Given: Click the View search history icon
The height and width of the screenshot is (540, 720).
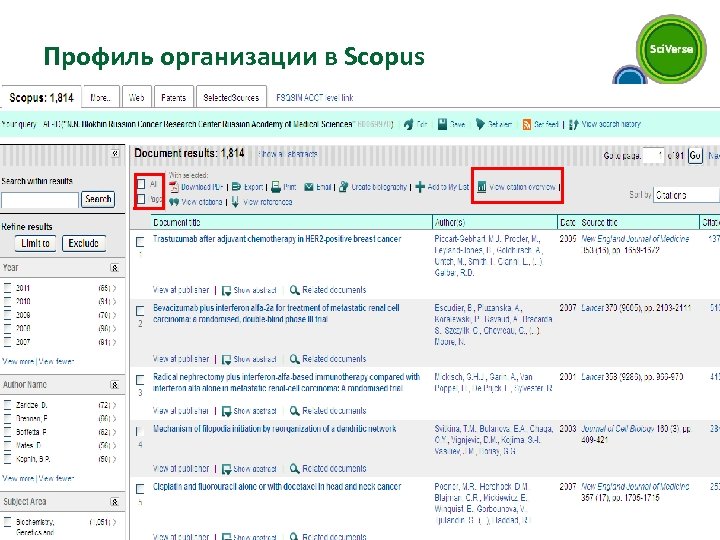Looking at the screenshot, I should coord(574,124).
